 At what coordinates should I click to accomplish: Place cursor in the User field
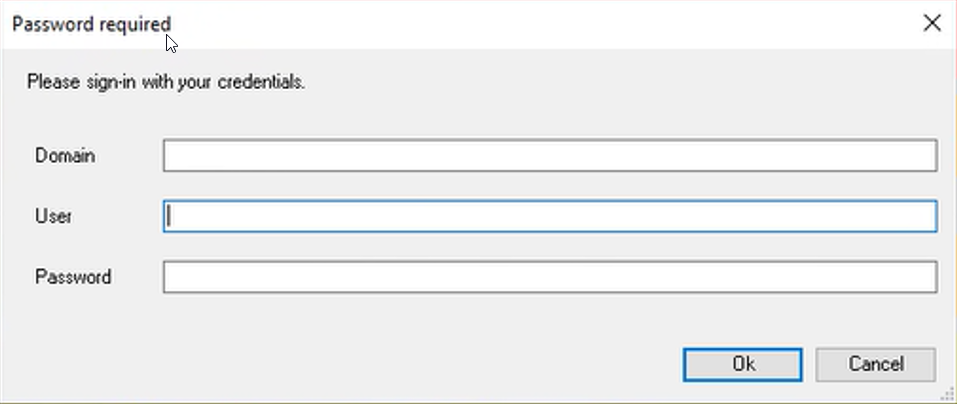(550, 216)
